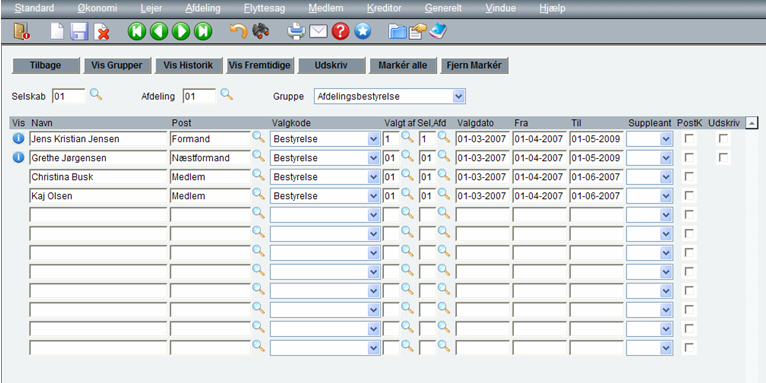766x383 pixels.
Task: Click the eraser-shaped toolbar icon
Action: (x=438, y=32)
